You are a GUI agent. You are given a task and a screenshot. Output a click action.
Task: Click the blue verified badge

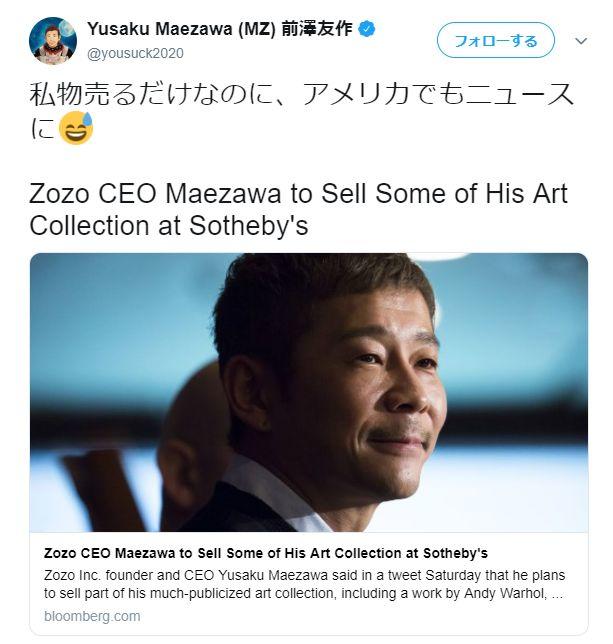coord(367,29)
